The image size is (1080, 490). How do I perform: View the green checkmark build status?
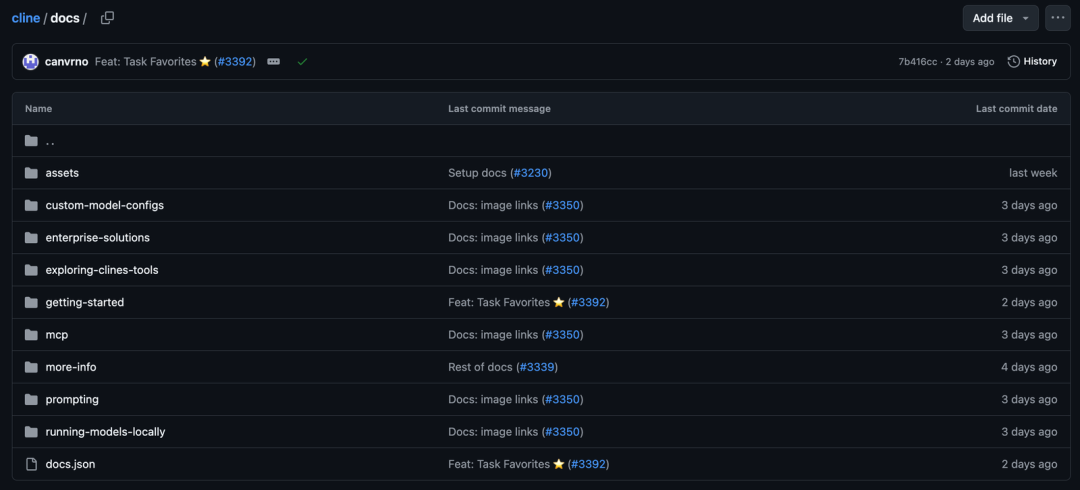(302, 61)
